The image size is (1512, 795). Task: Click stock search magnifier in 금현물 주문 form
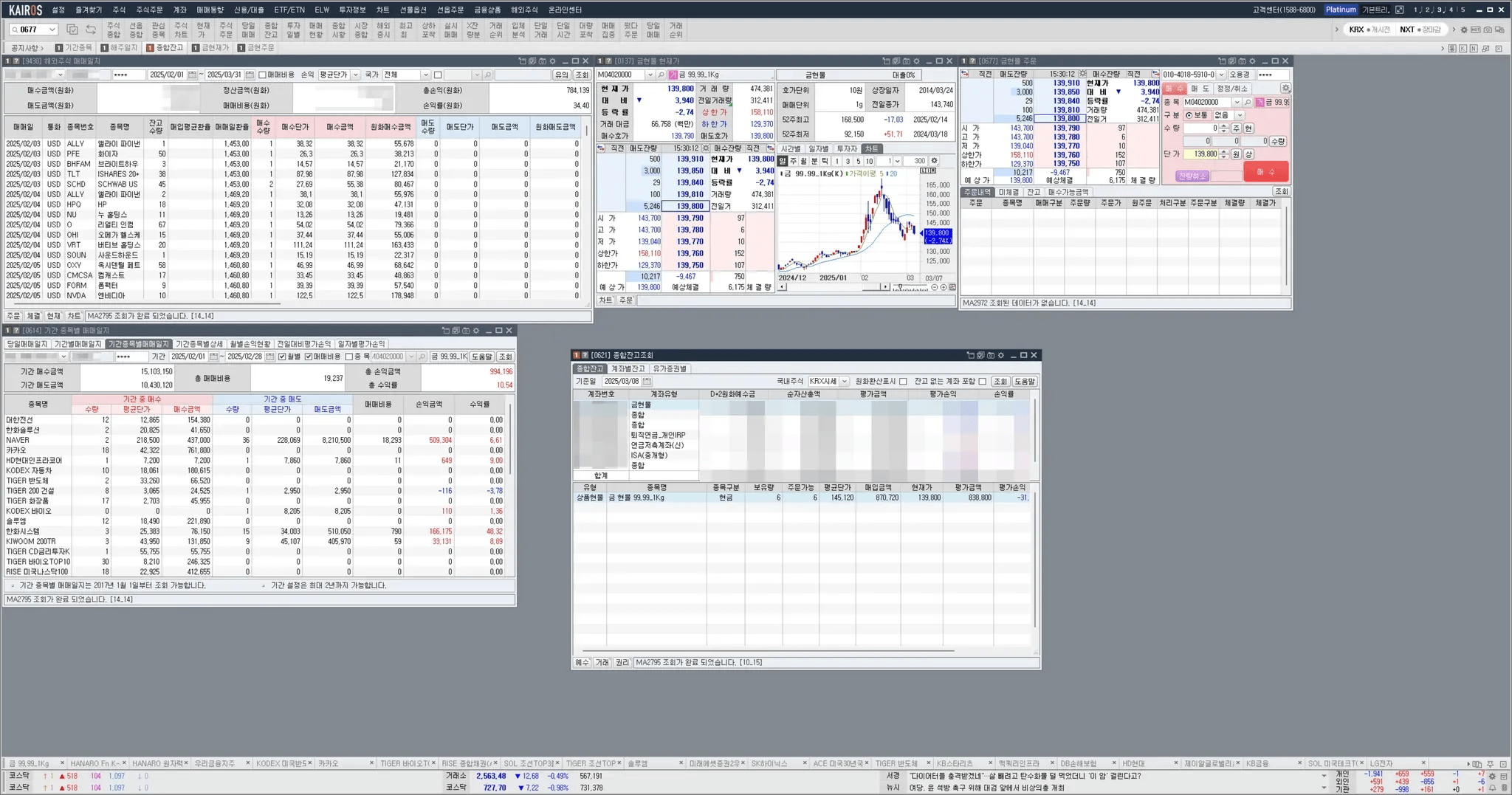[x=1248, y=103]
